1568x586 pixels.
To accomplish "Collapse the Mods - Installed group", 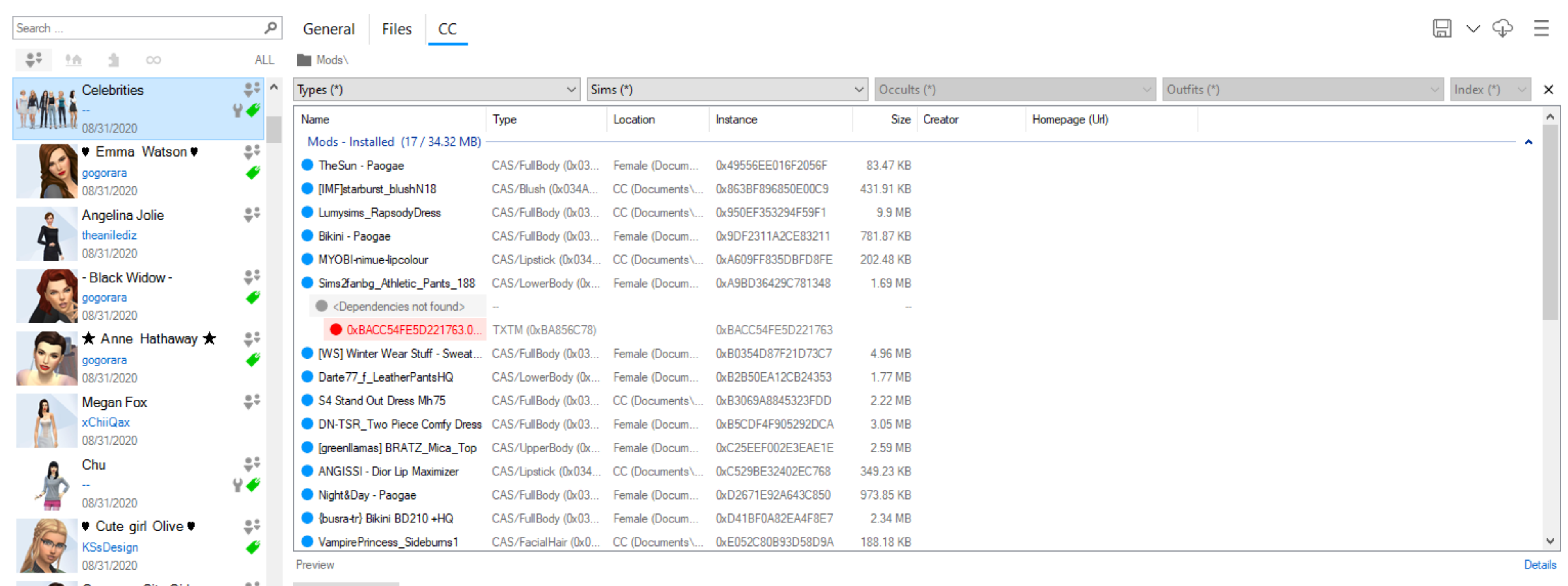I will 1528,142.
